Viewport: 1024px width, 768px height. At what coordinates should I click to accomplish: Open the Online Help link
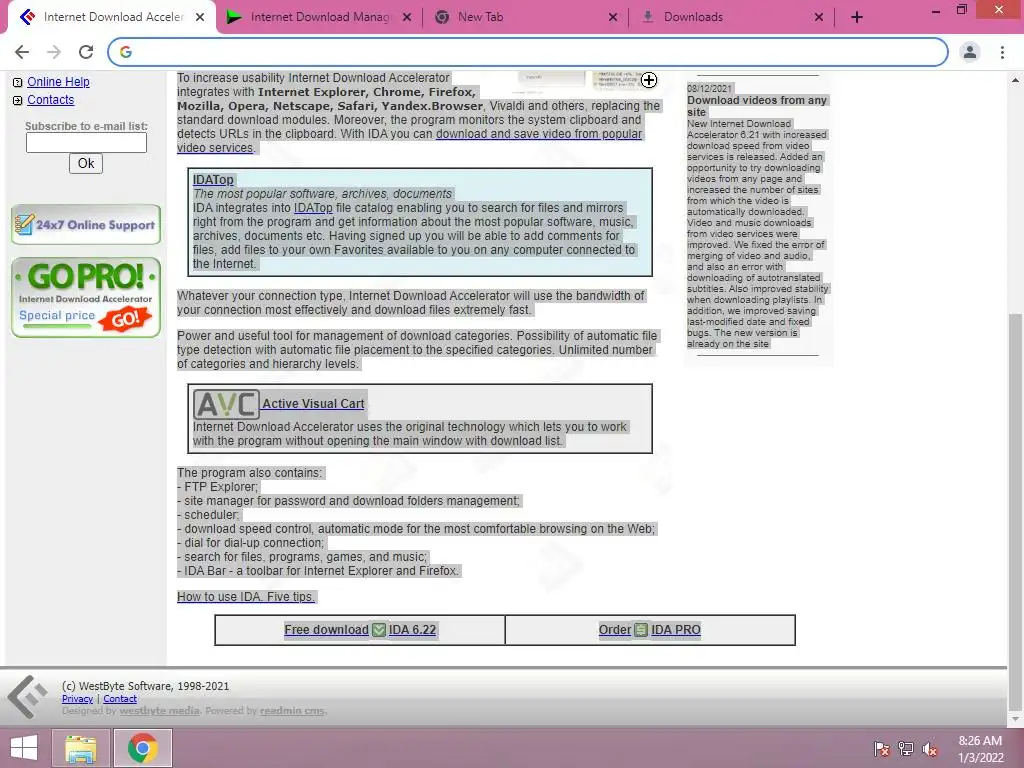[x=58, y=82]
